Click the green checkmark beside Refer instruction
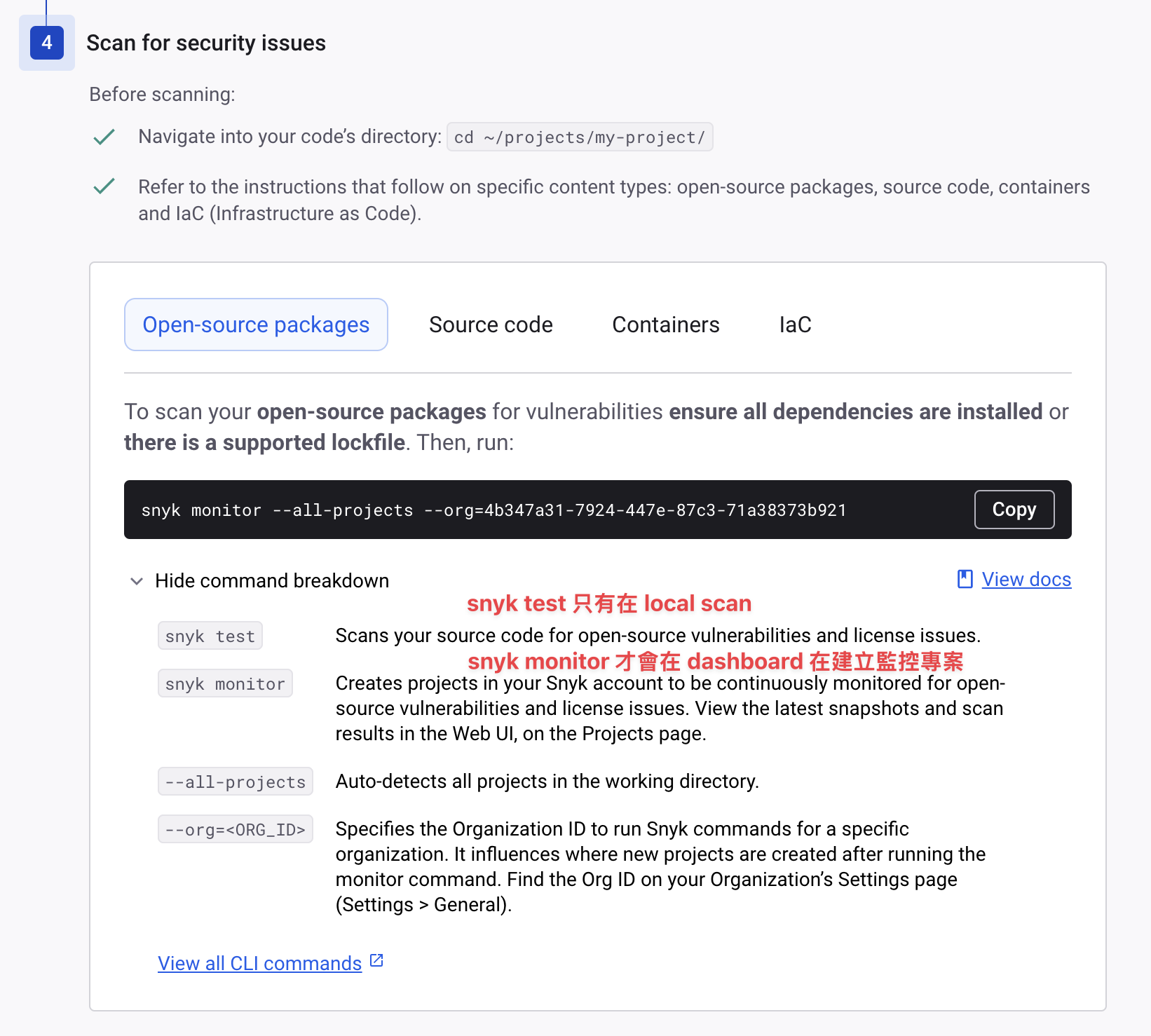 [x=104, y=186]
